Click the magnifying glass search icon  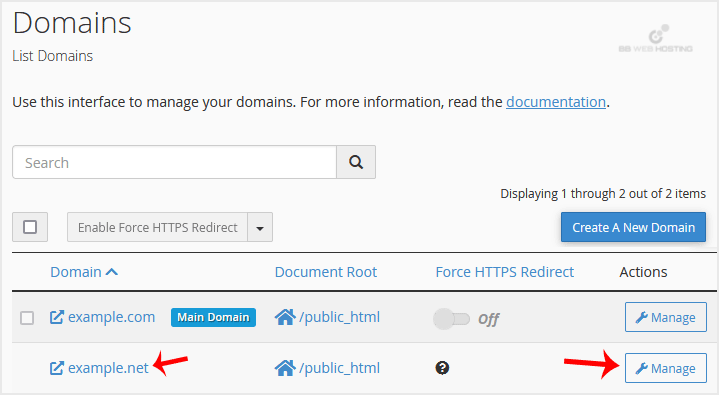pyautogui.click(x=356, y=162)
